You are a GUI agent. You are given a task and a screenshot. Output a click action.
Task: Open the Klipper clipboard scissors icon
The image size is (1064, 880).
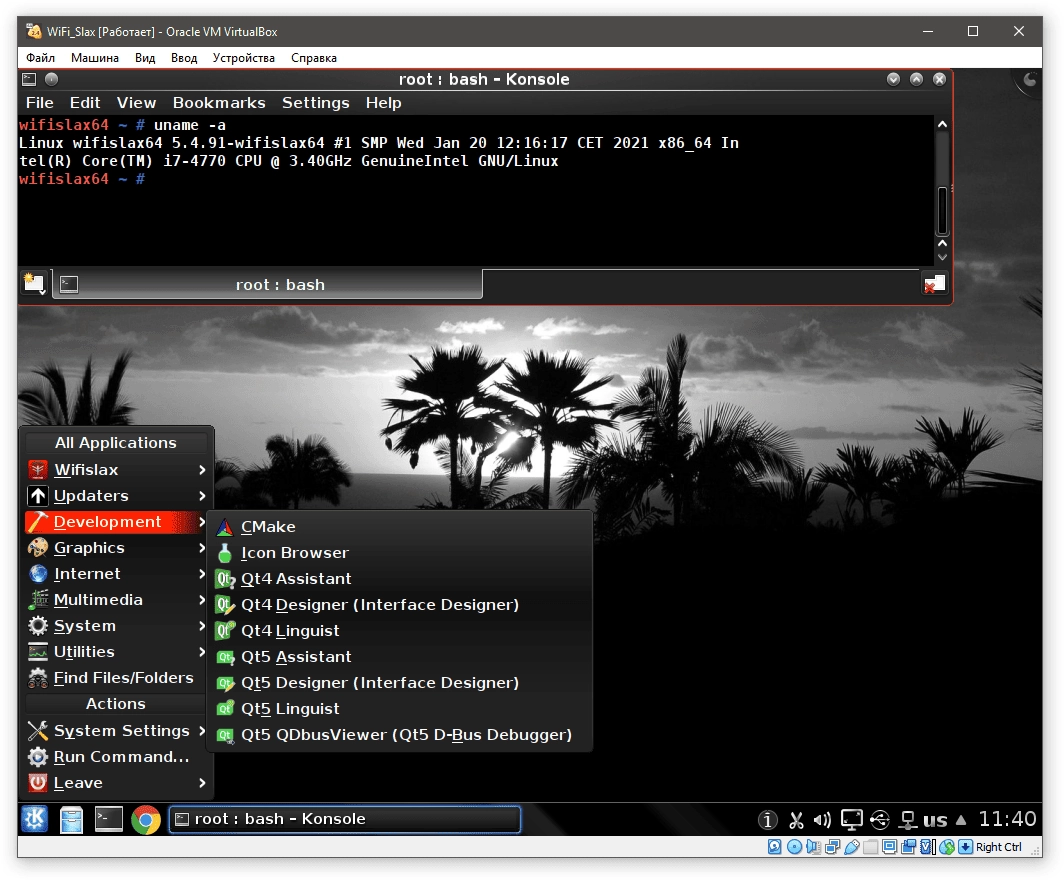796,820
